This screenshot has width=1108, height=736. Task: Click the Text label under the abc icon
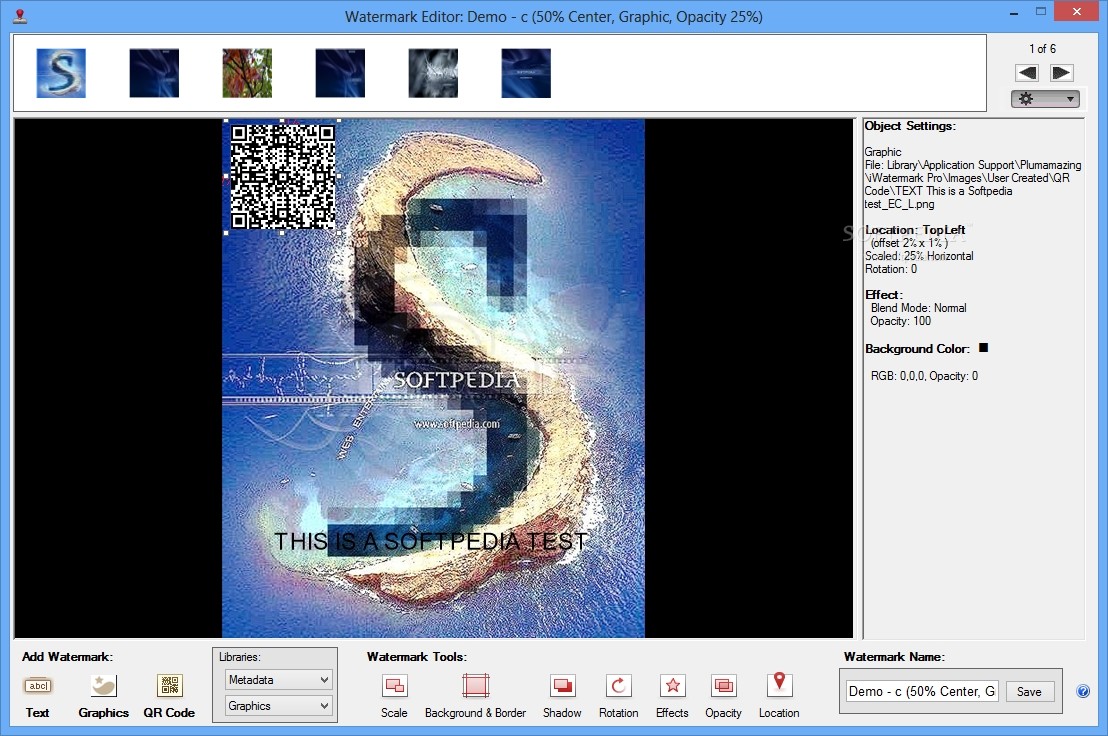37,713
